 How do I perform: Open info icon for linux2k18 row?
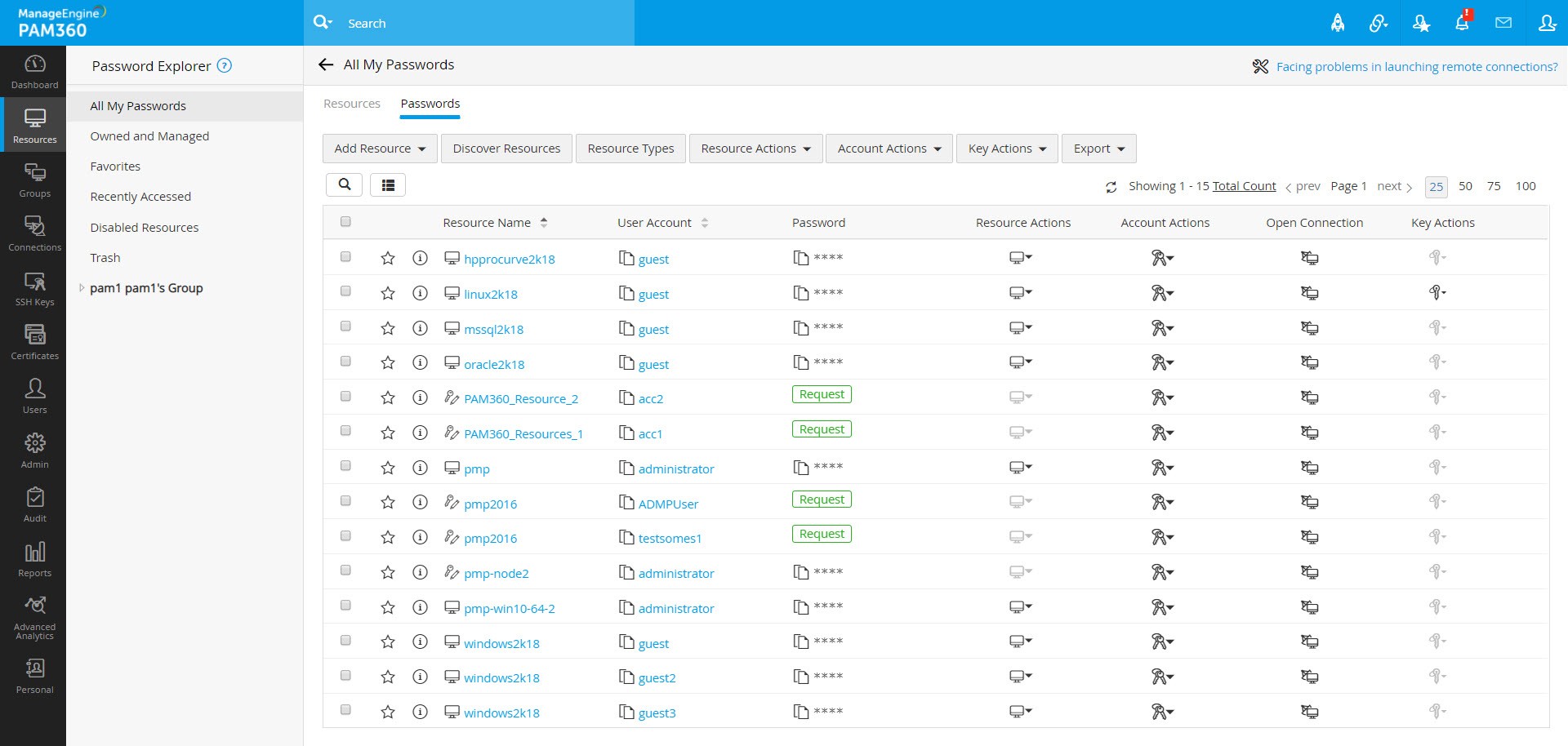420,293
